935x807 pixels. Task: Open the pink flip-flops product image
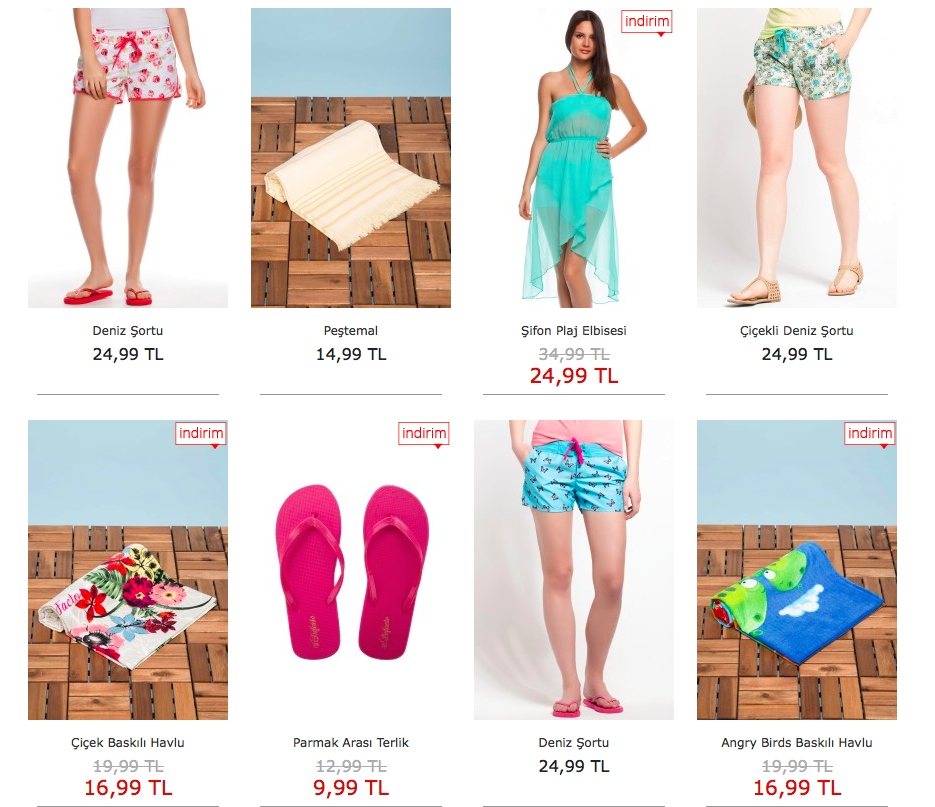351,570
